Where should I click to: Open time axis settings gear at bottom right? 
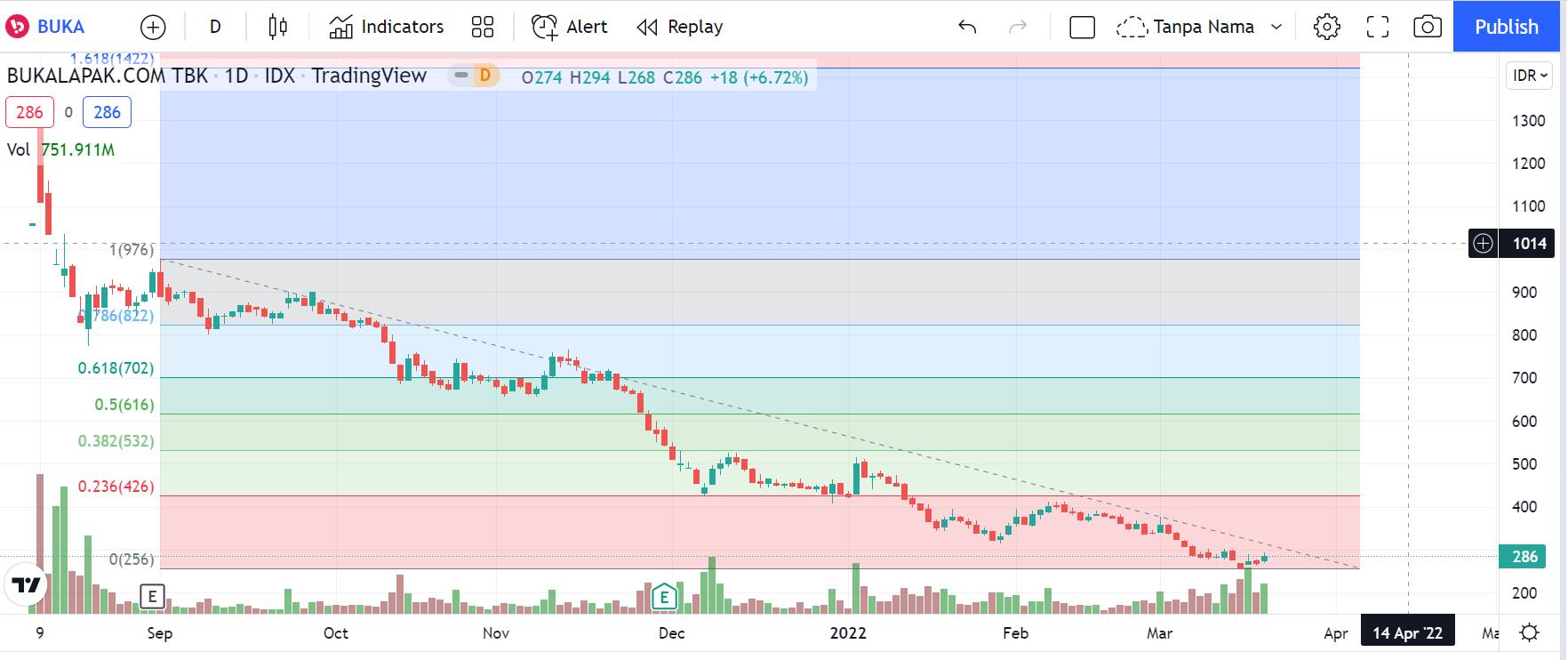(x=1530, y=632)
